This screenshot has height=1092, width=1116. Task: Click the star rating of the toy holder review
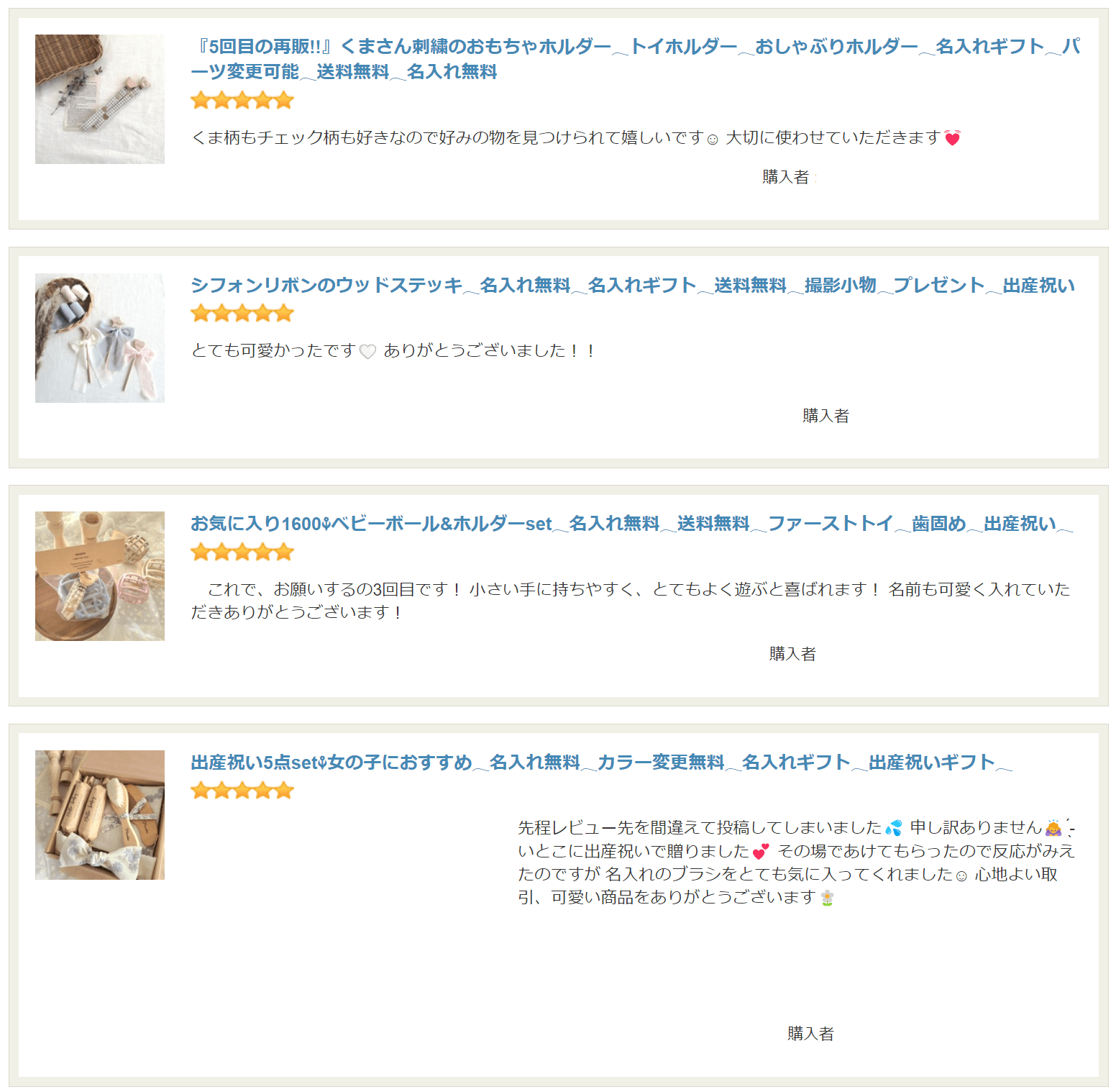(242, 101)
